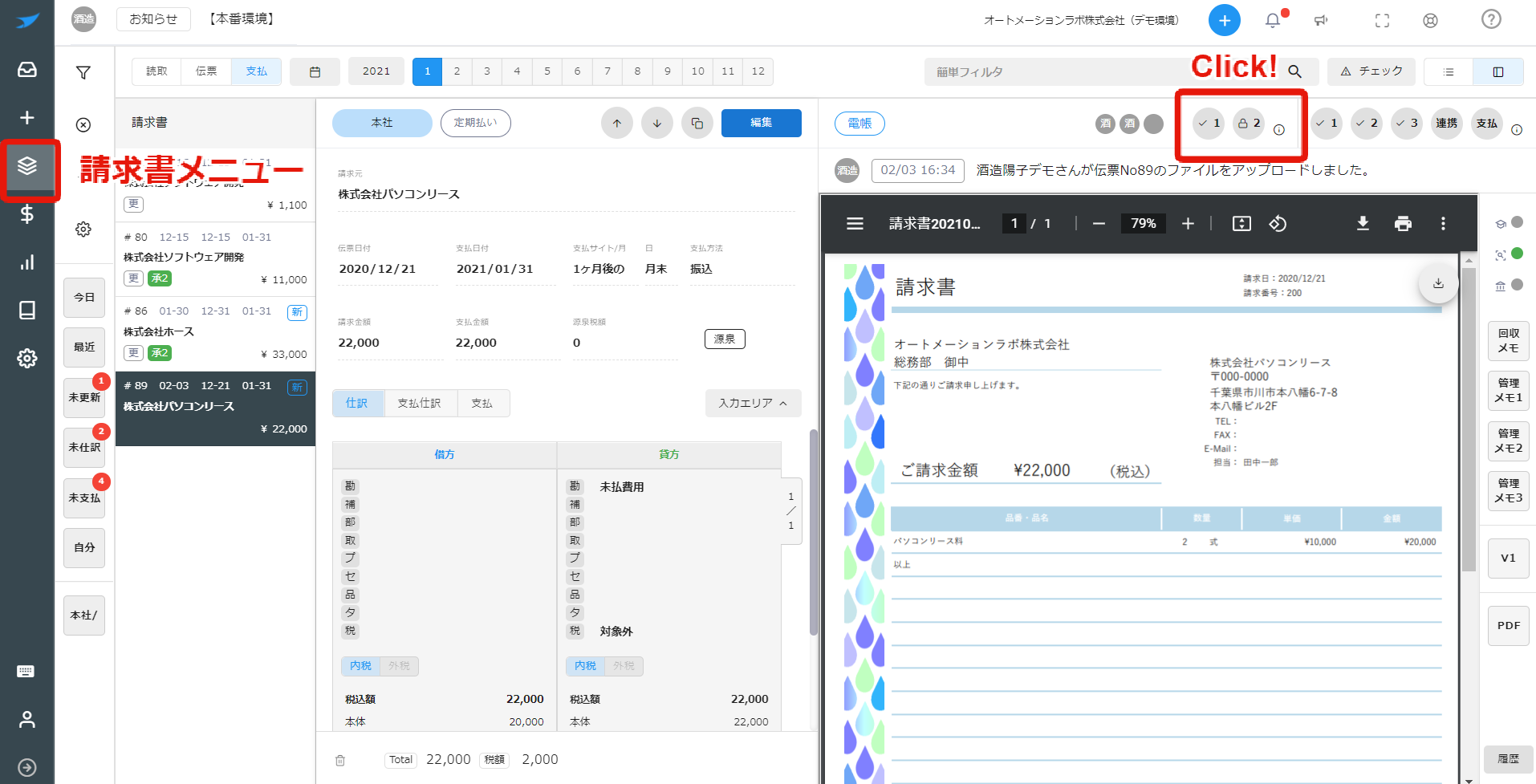Select the 支払 tab next to 伝票
This screenshot has width=1536, height=784.
click(x=256, y=71)
